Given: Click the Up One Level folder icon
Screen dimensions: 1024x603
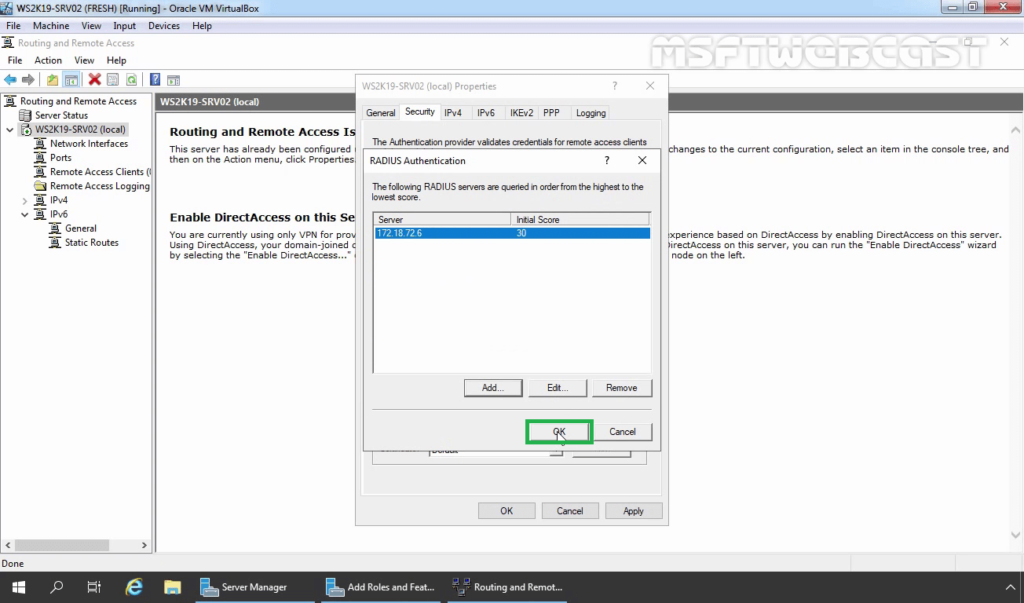Looking at the screenshot, I should (x=52, y=80).
